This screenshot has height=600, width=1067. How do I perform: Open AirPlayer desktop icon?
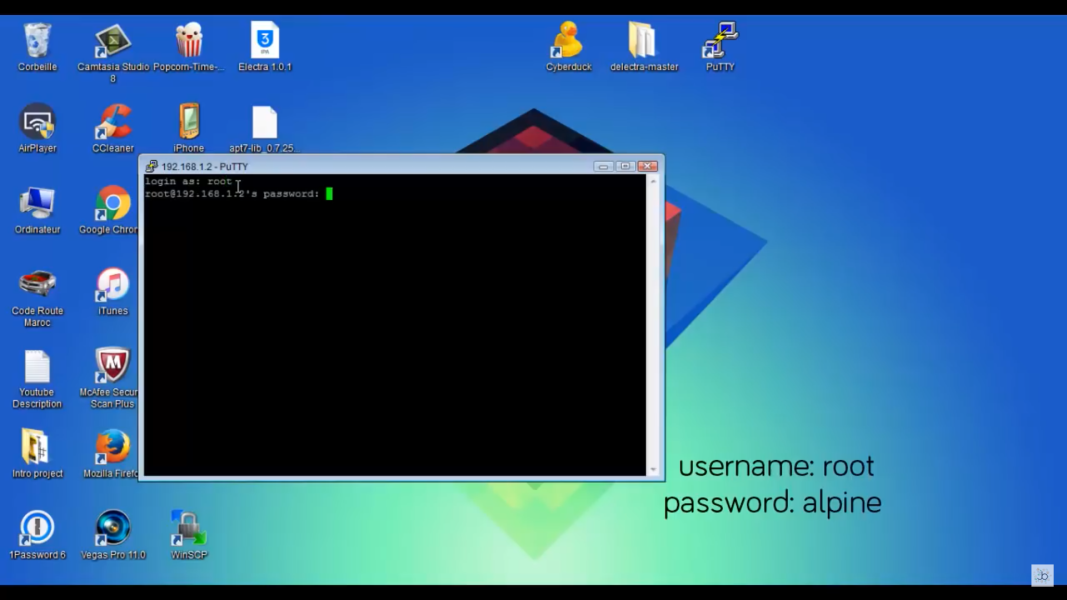pos(37,123)
